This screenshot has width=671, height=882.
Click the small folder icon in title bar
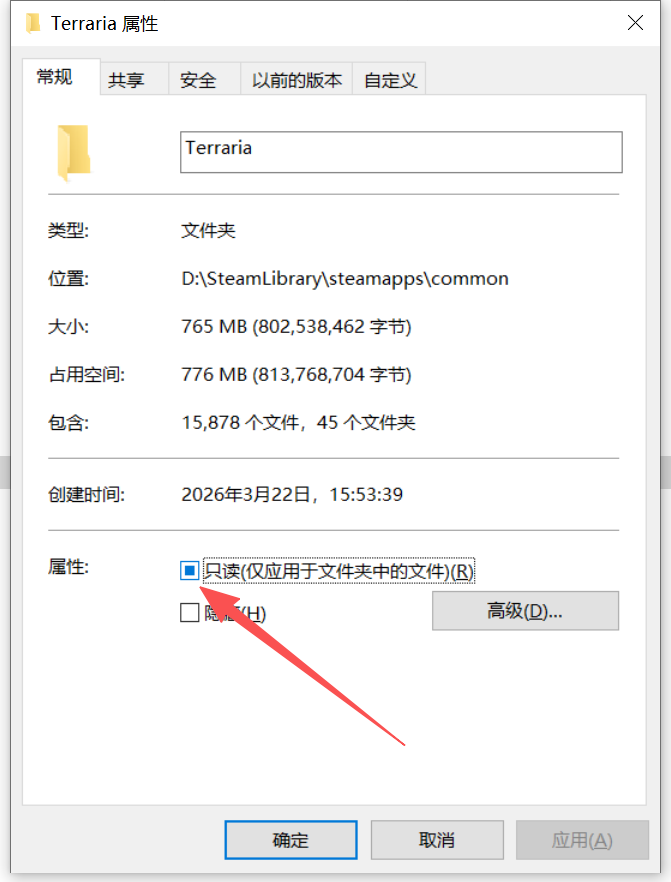(x=33, y=23)
